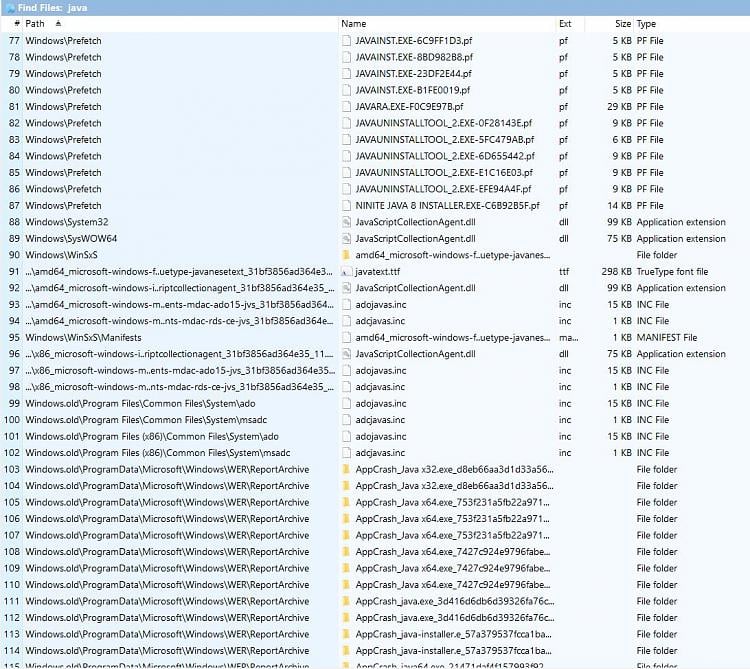
Task: Click the # row number column header
Action: (x=17, y=24)
